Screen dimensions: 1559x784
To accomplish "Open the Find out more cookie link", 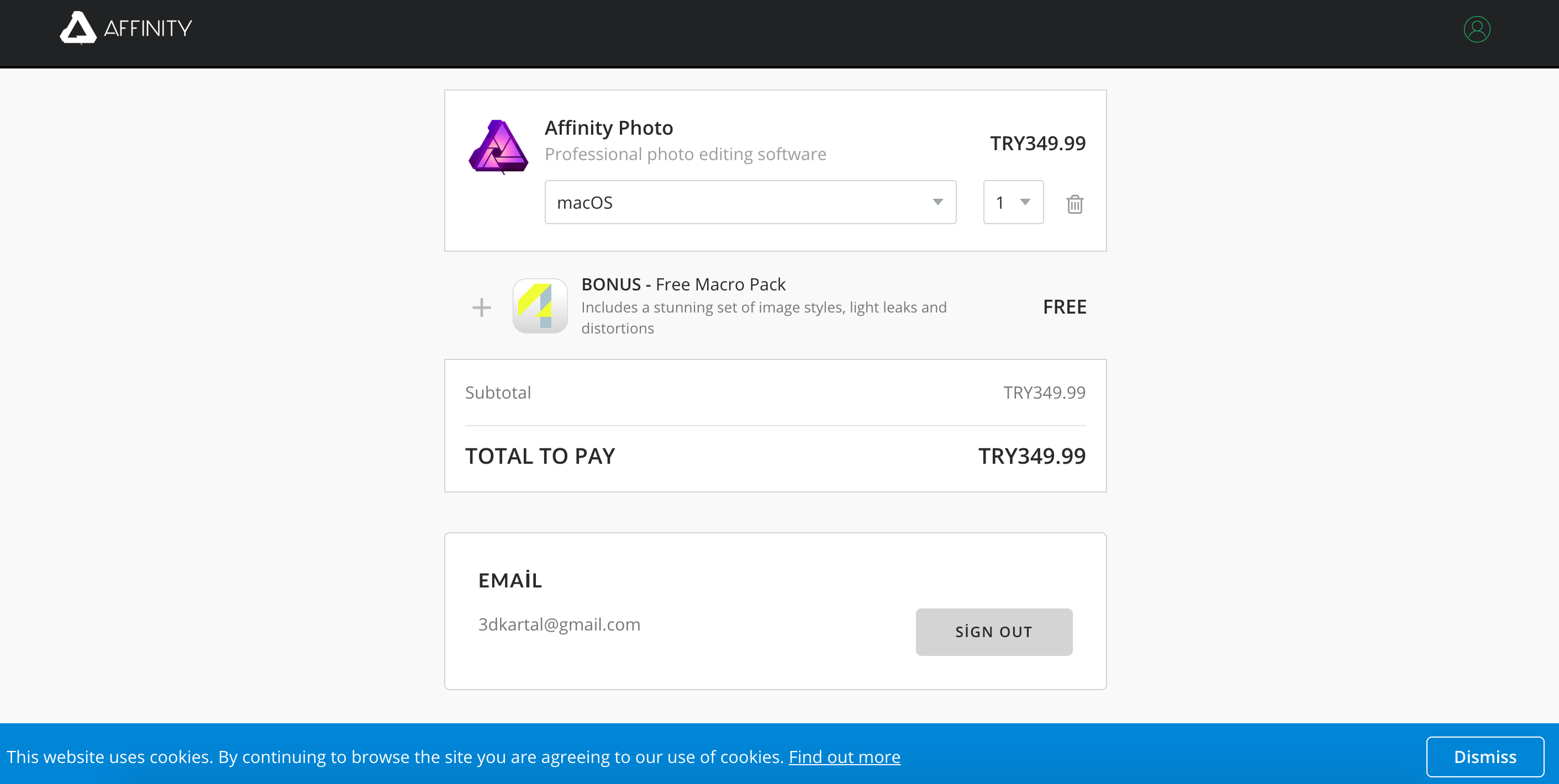I will tap(844, 757).
